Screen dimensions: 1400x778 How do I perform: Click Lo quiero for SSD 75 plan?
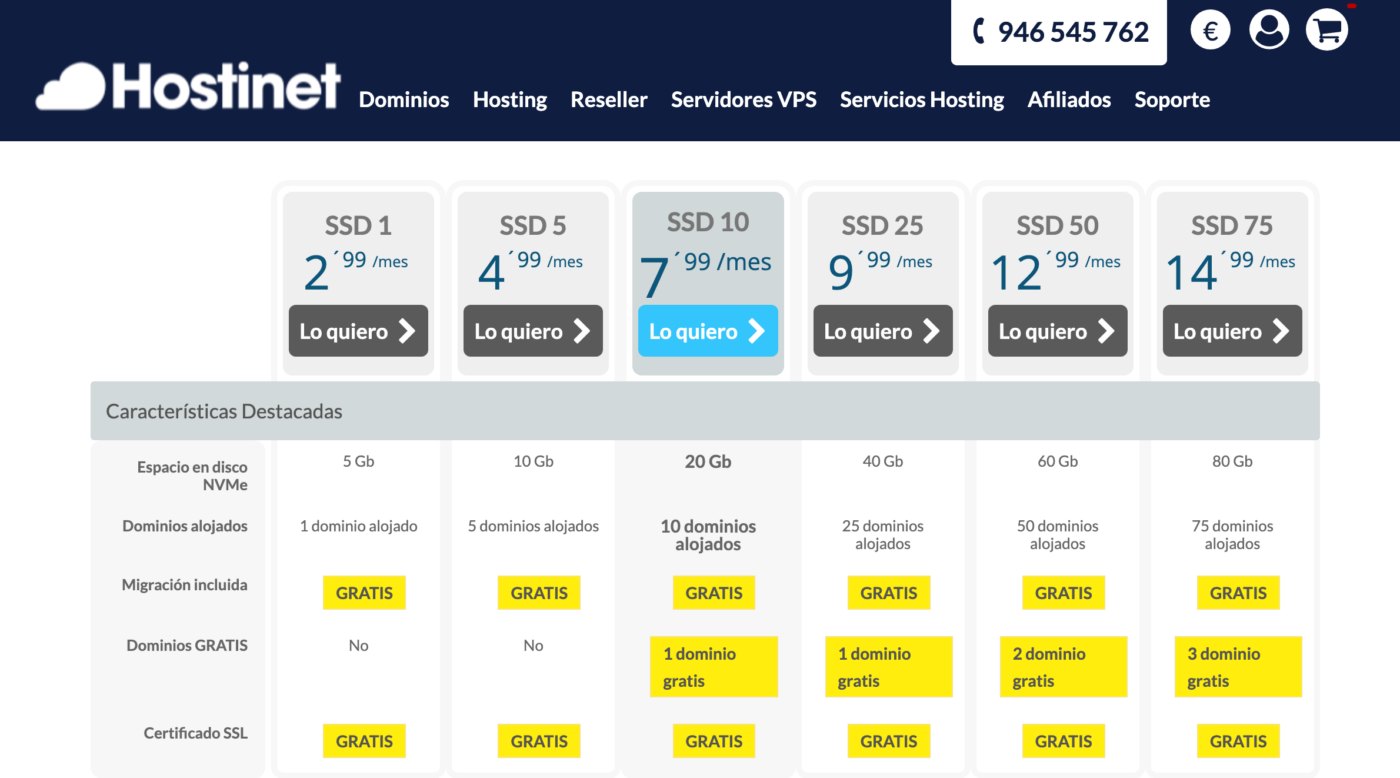[1232, 331]
